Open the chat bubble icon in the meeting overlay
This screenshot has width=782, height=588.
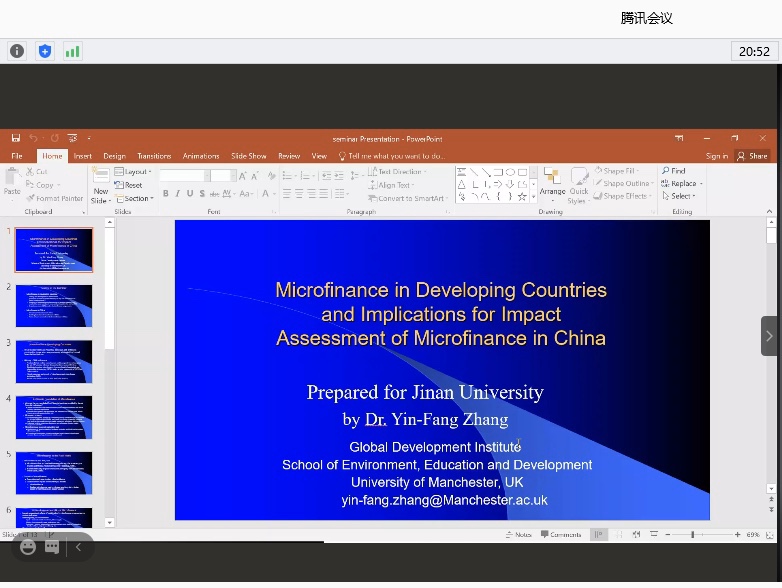click(x=52, y=547)
